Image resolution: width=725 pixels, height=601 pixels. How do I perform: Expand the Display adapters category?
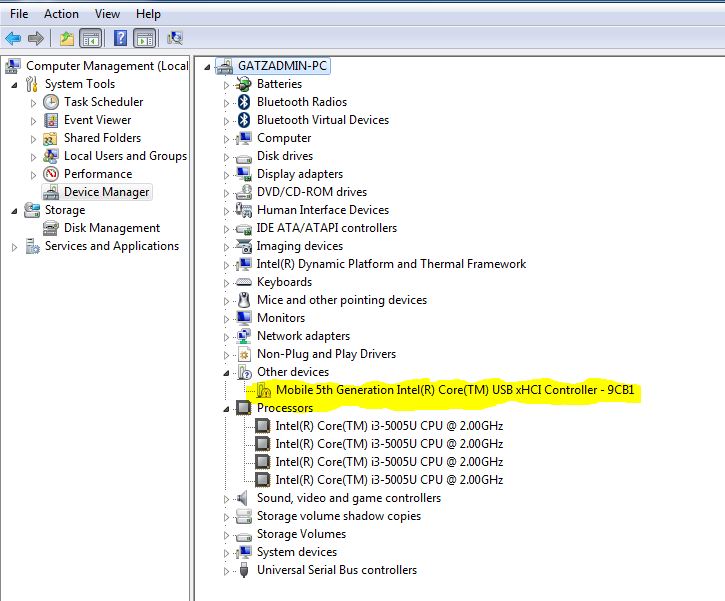pos(226,176)
